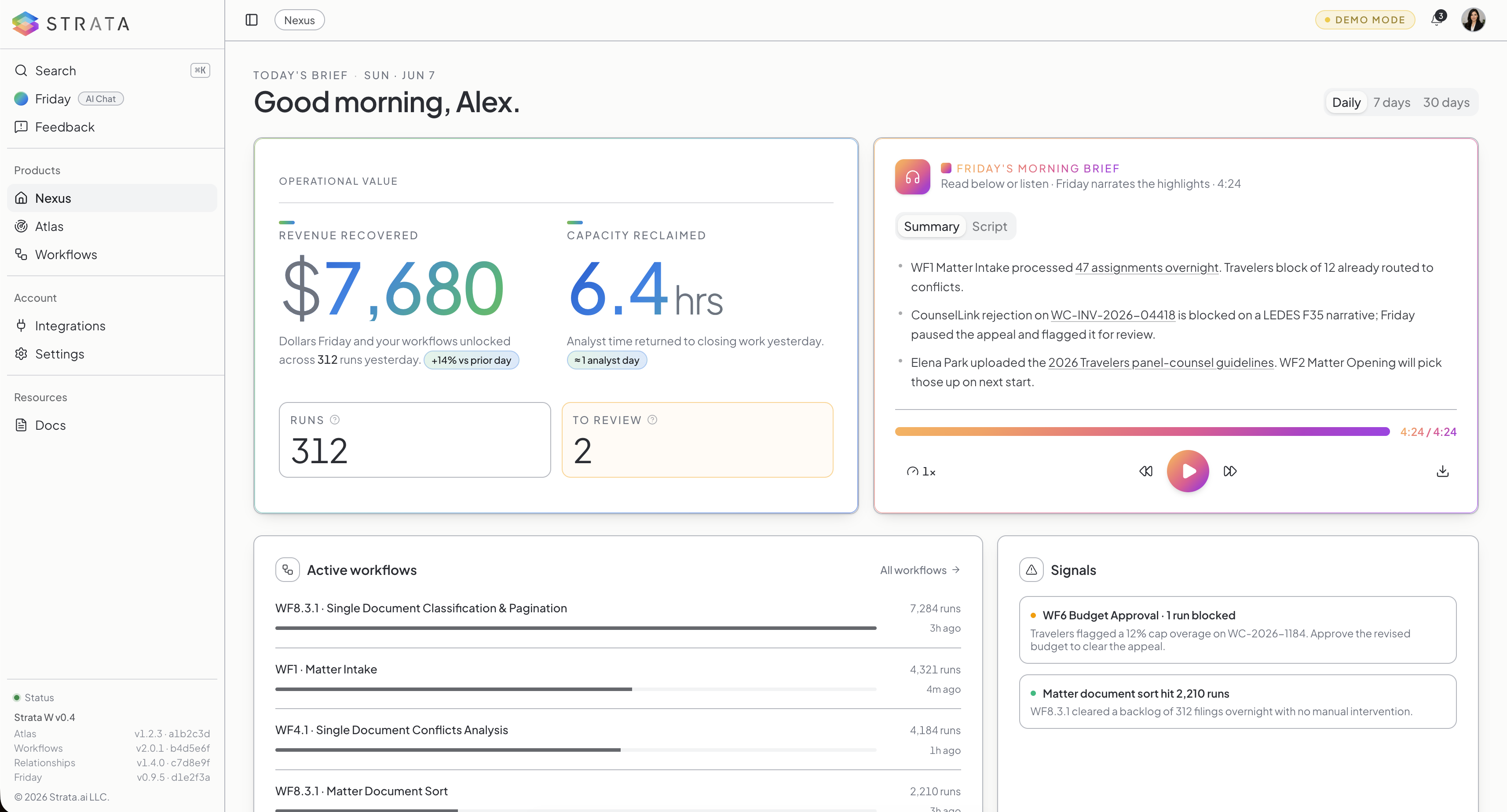Open the notifications bell
This screenshot has height=812, width=1507.
point(1437,19)
